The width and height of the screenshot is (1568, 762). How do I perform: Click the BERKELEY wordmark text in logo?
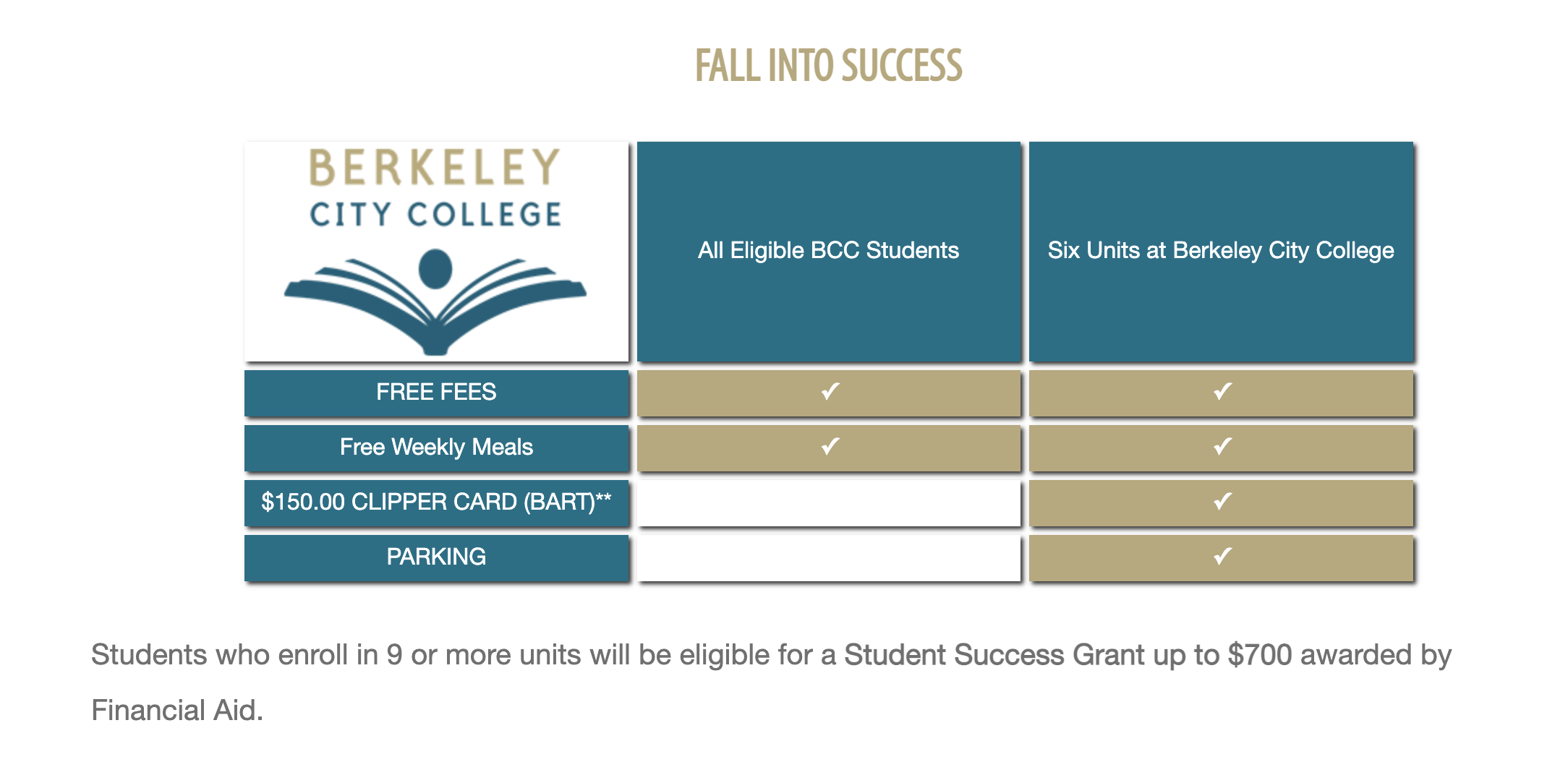coord(435,168)
